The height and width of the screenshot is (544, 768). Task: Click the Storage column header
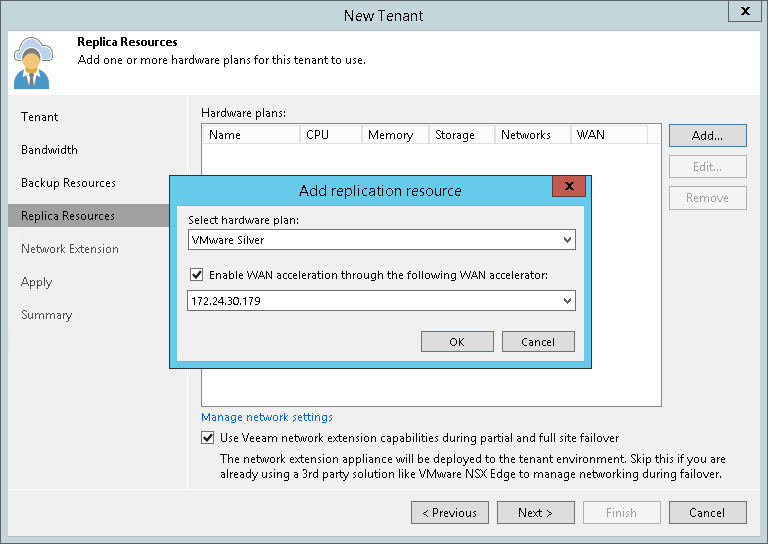461,135
